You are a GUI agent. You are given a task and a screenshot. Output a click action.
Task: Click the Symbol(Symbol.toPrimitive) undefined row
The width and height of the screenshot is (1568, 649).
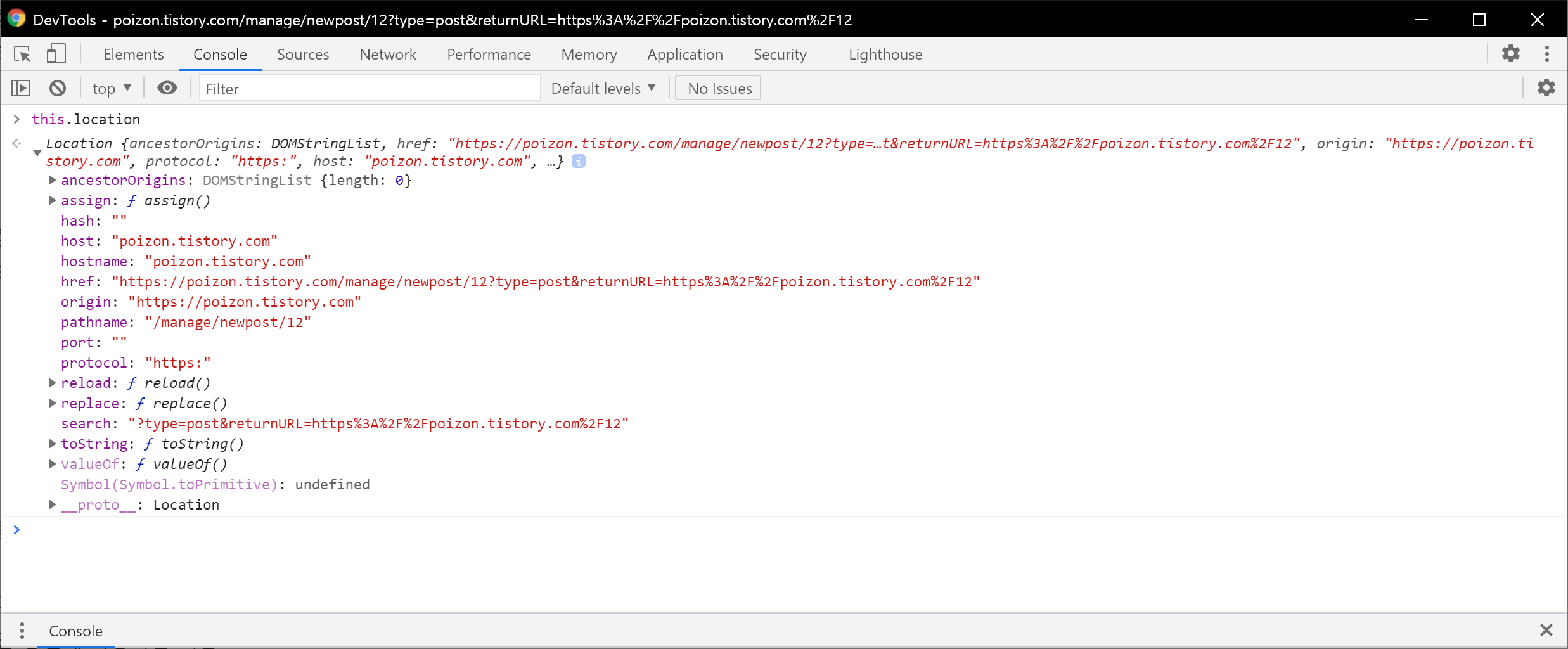(x=215, y=484)
